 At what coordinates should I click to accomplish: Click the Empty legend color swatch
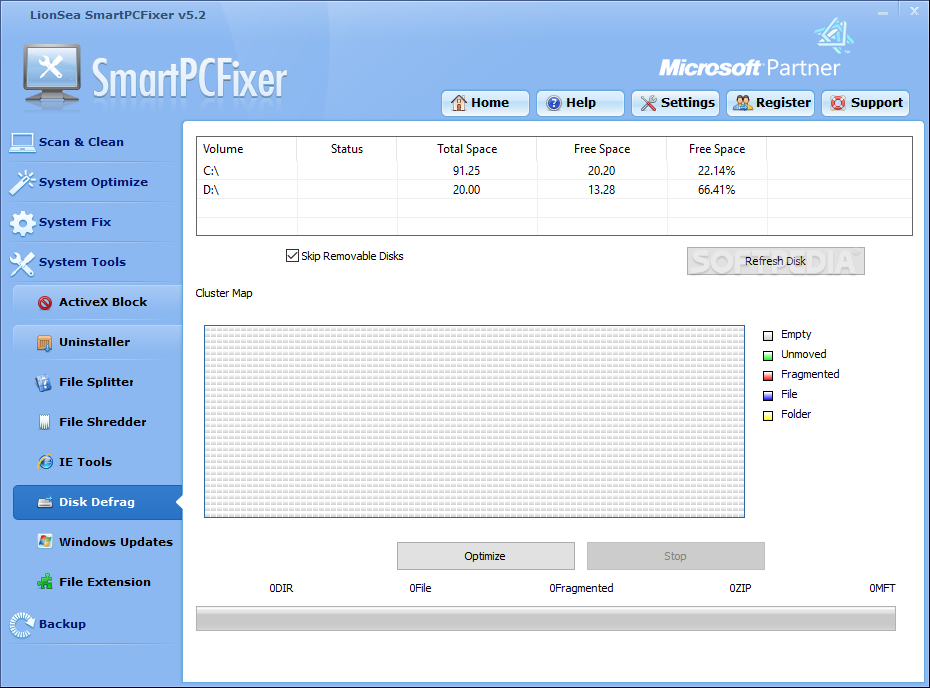[x=768, y=336]
